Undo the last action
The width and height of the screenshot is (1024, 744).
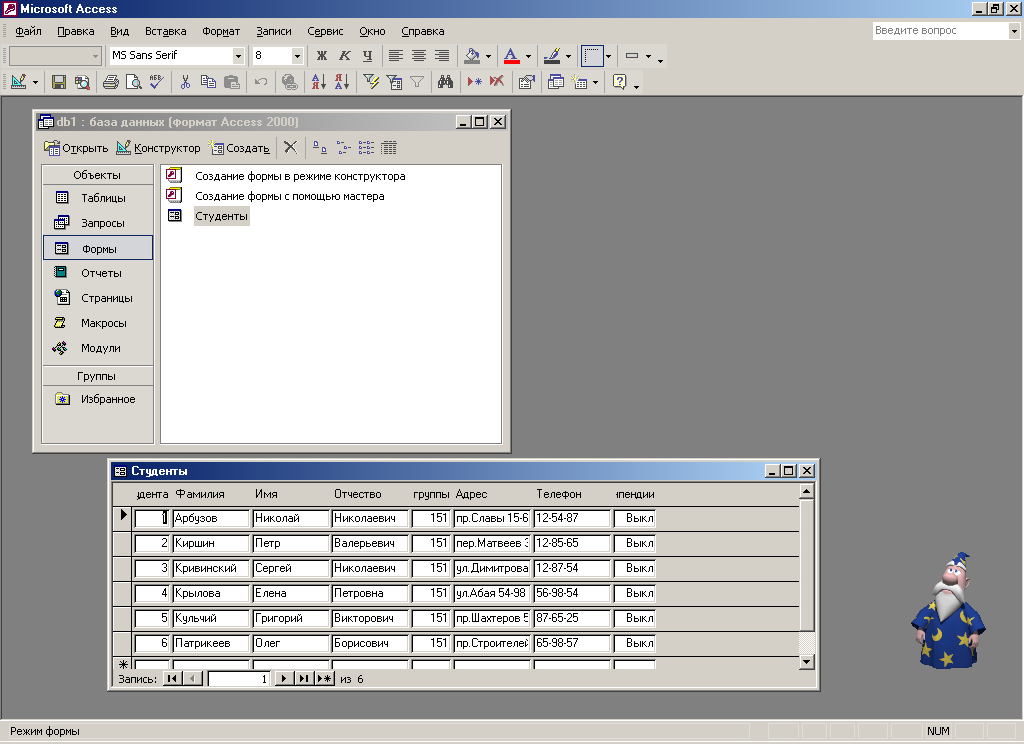tap(261, 82)
